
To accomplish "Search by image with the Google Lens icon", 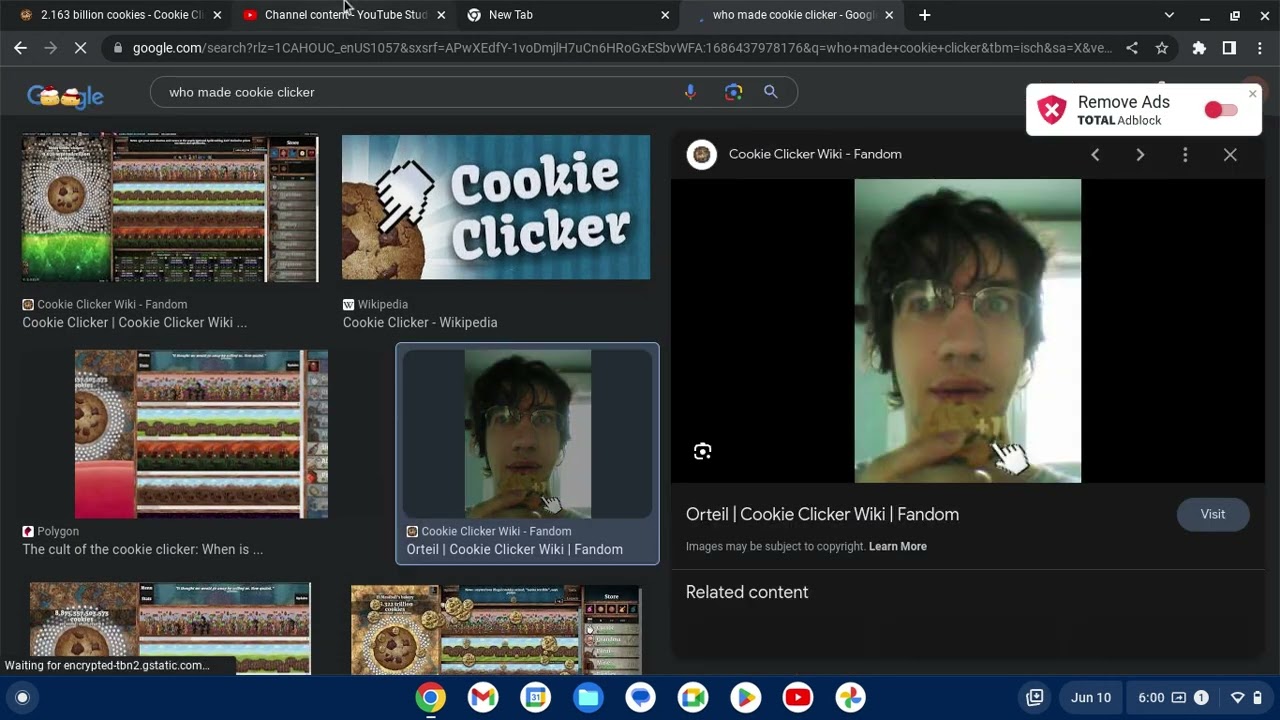I will (733, 92).
